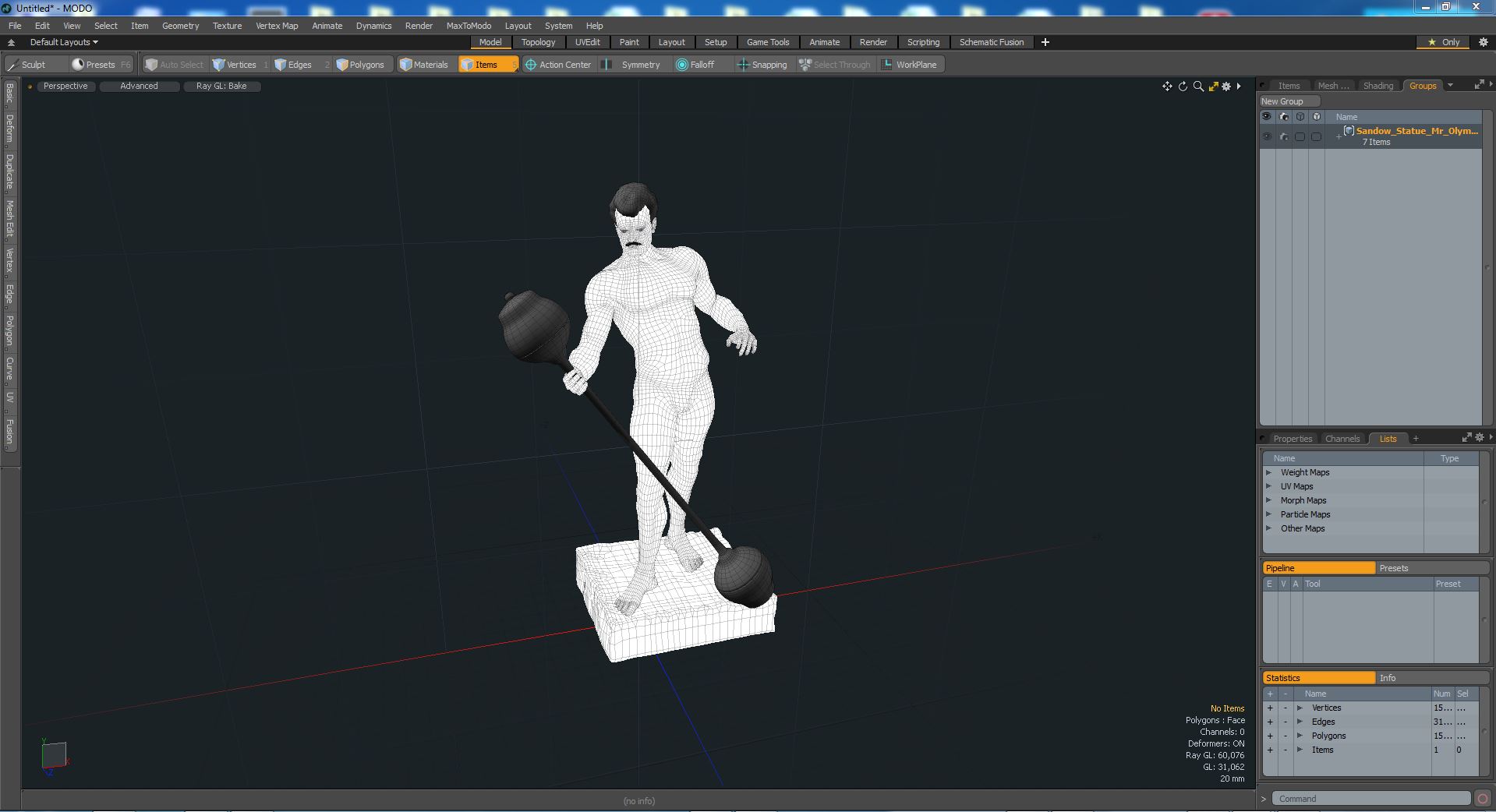This screenshot has width=1496, height=812.
Task: Expand the Weight Maps list
Action: coord(1268,472)
